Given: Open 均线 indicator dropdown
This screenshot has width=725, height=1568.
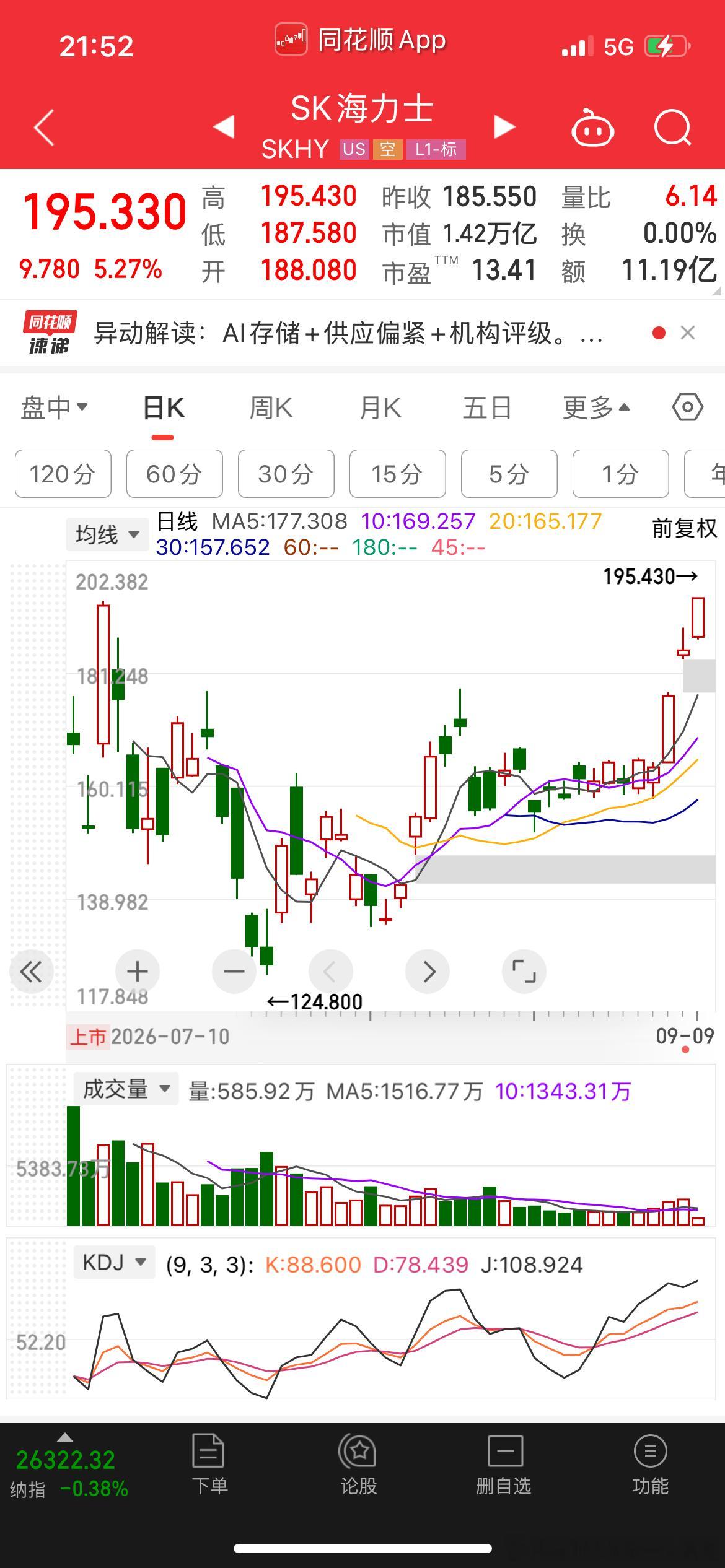Looking at the screenshot, I should point(108,534).
